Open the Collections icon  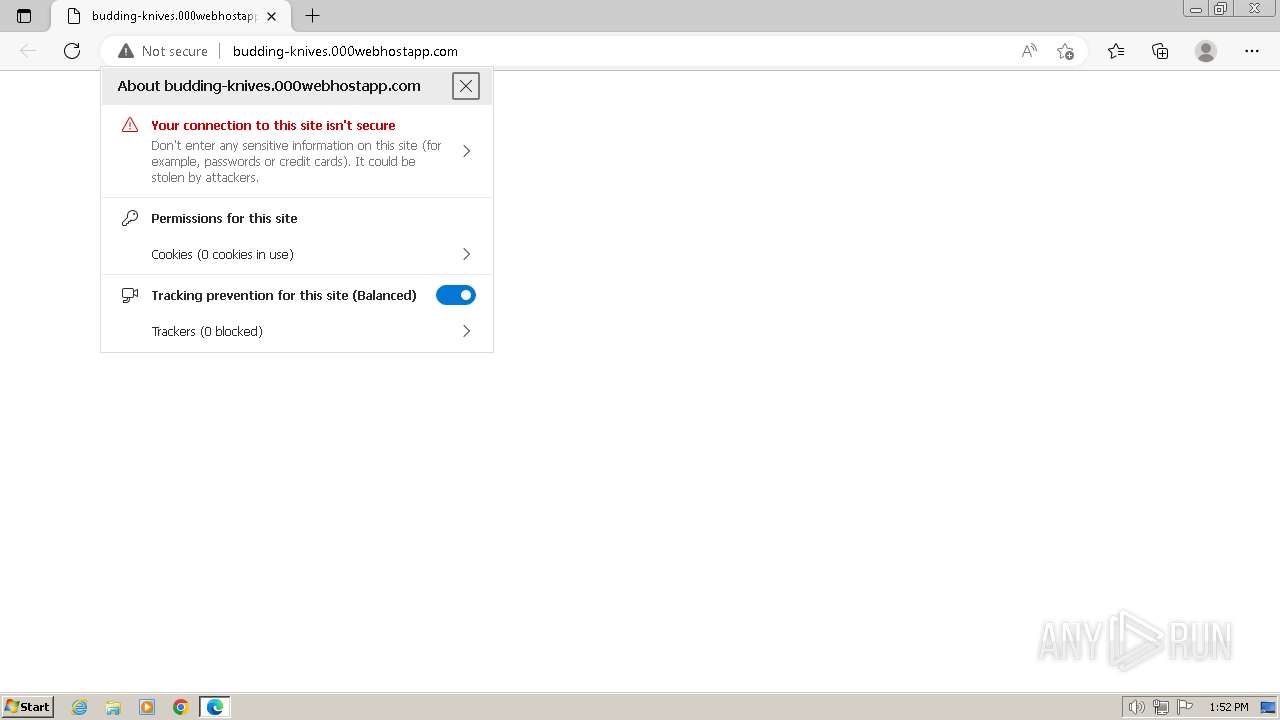click(x=1160, y=51)
